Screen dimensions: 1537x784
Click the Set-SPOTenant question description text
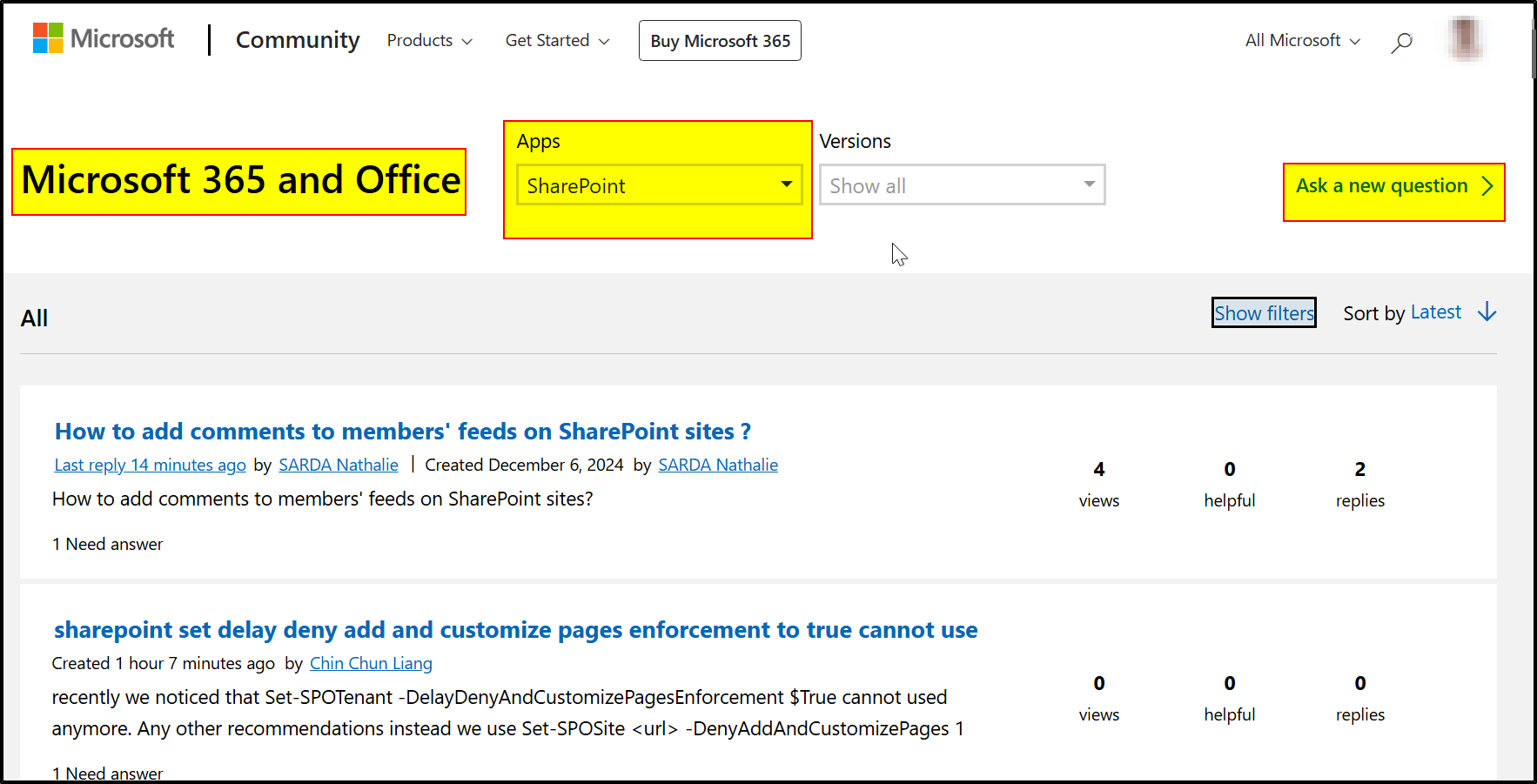pyautogui.click(x=508, y=714)
